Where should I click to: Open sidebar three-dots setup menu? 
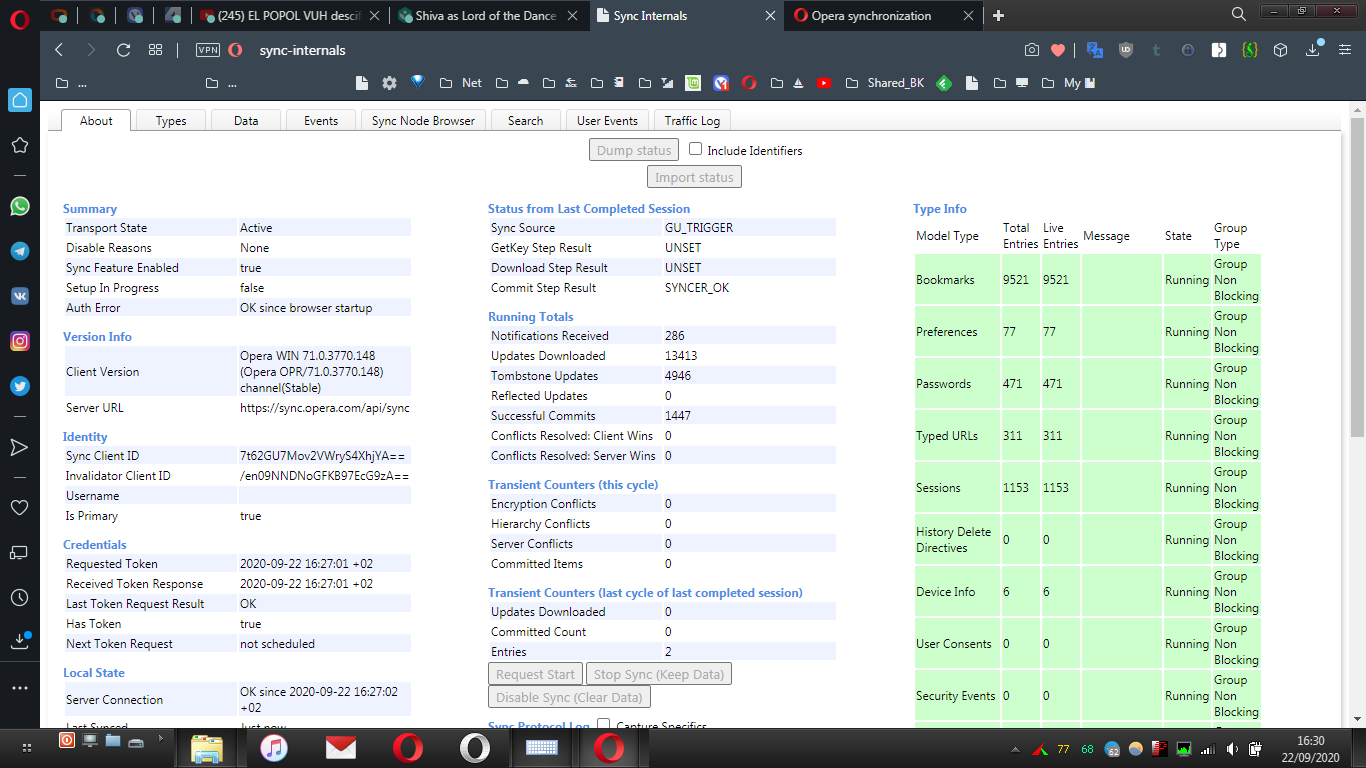[19, 688]
